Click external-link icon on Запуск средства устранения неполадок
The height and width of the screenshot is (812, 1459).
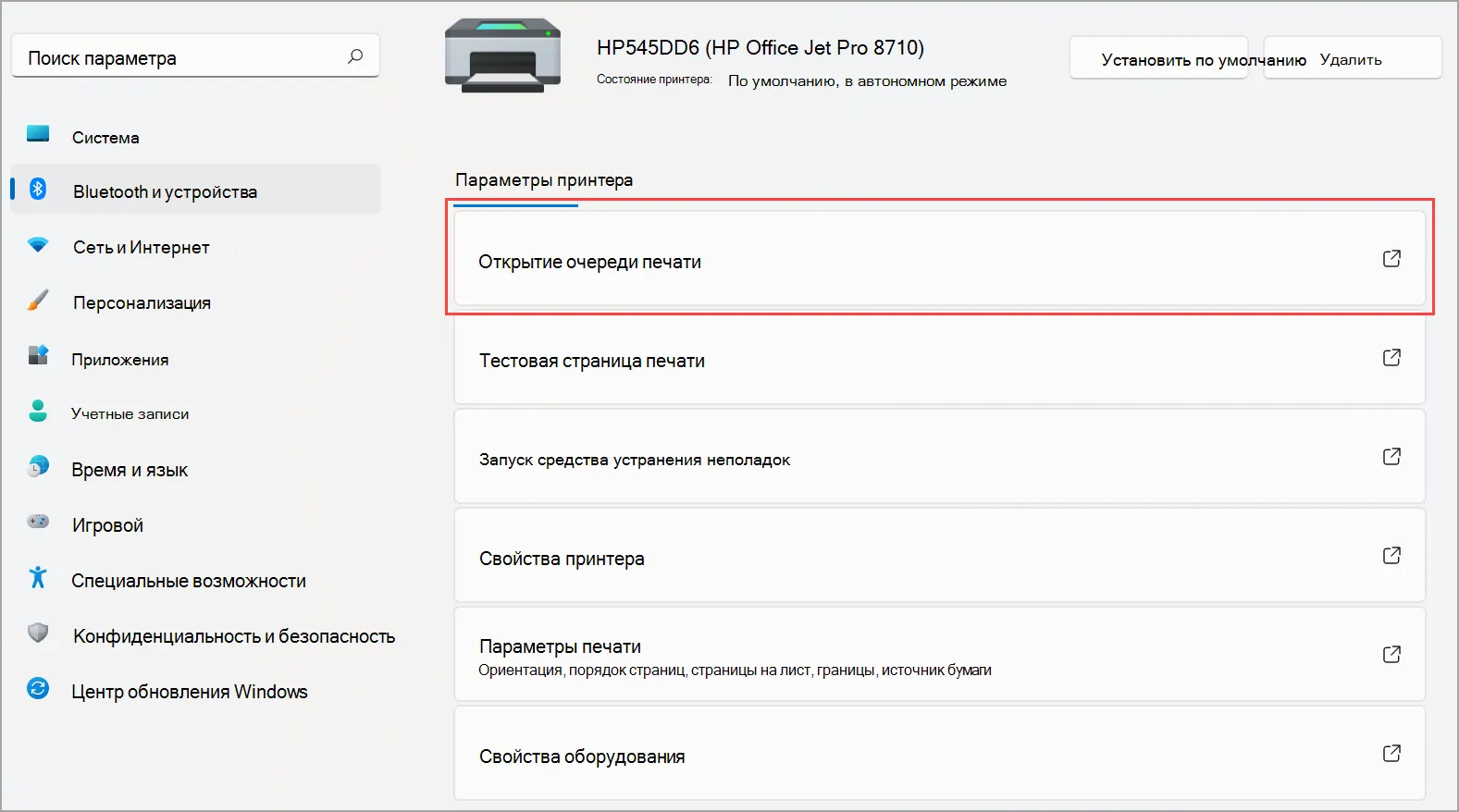coord(1391,457)
